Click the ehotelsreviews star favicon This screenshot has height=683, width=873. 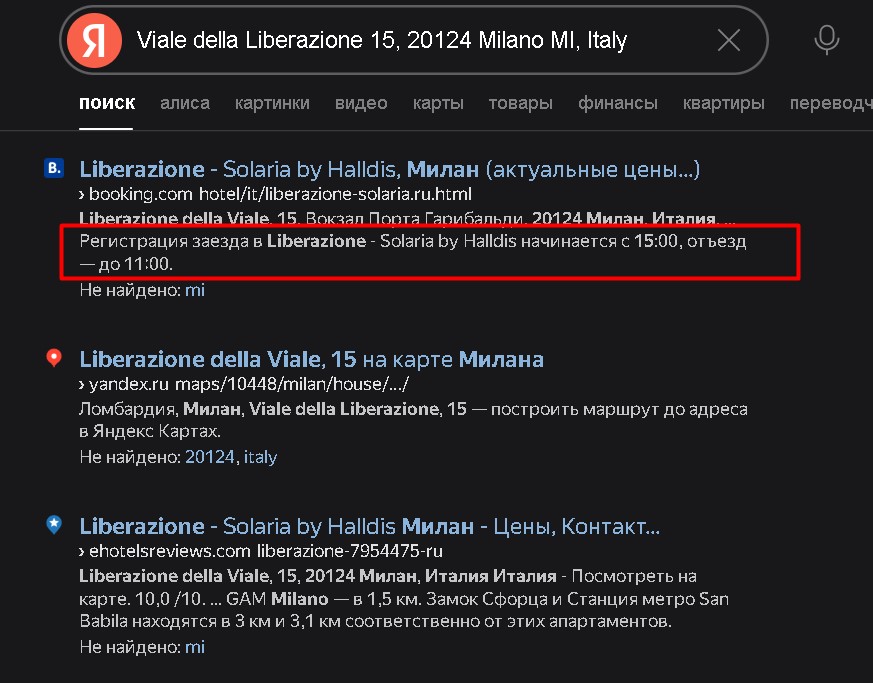point(54,524)
